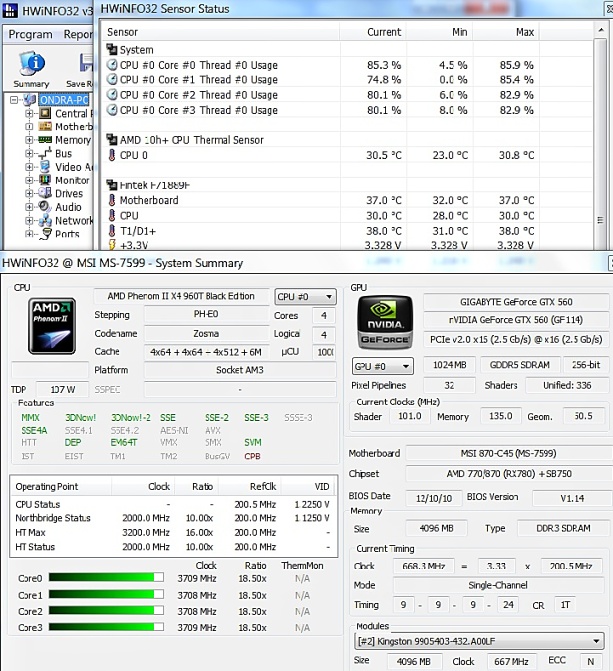Click the Core3 load bar
The image size is (613, 671).
pyautogui.click(x=106, y=627)
